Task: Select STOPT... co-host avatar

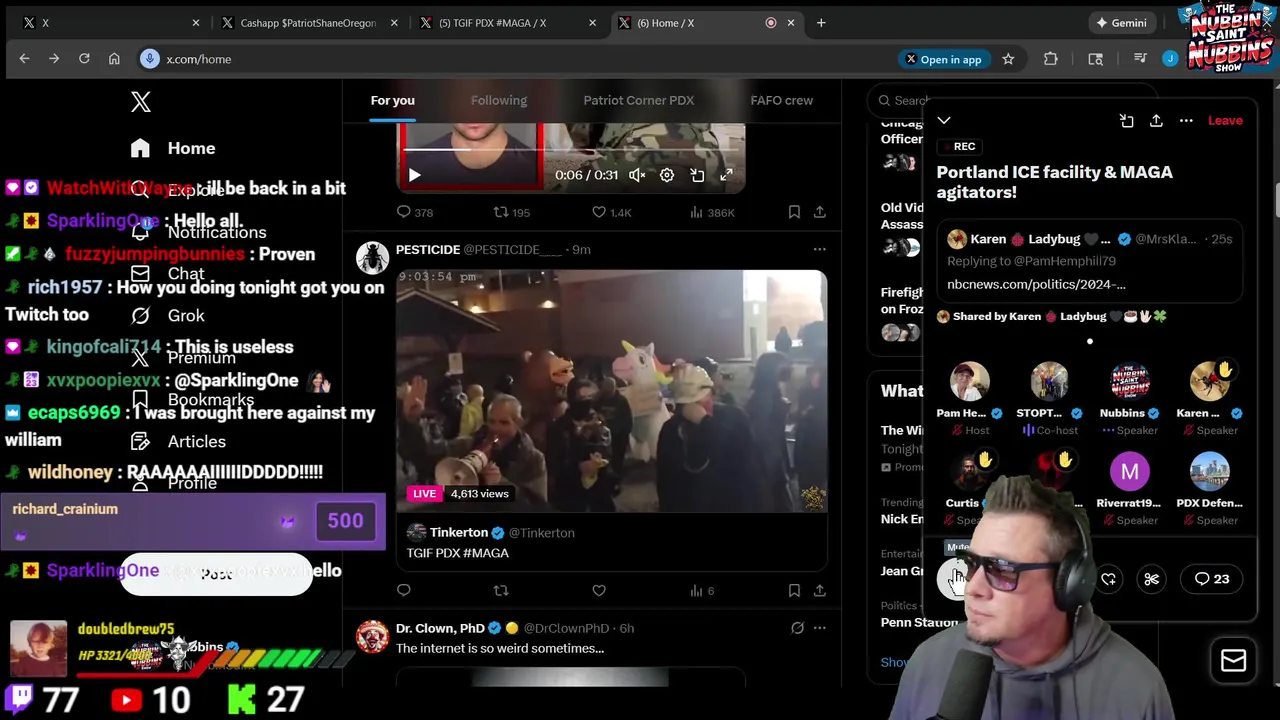Action: click(x=1049, y=381)
